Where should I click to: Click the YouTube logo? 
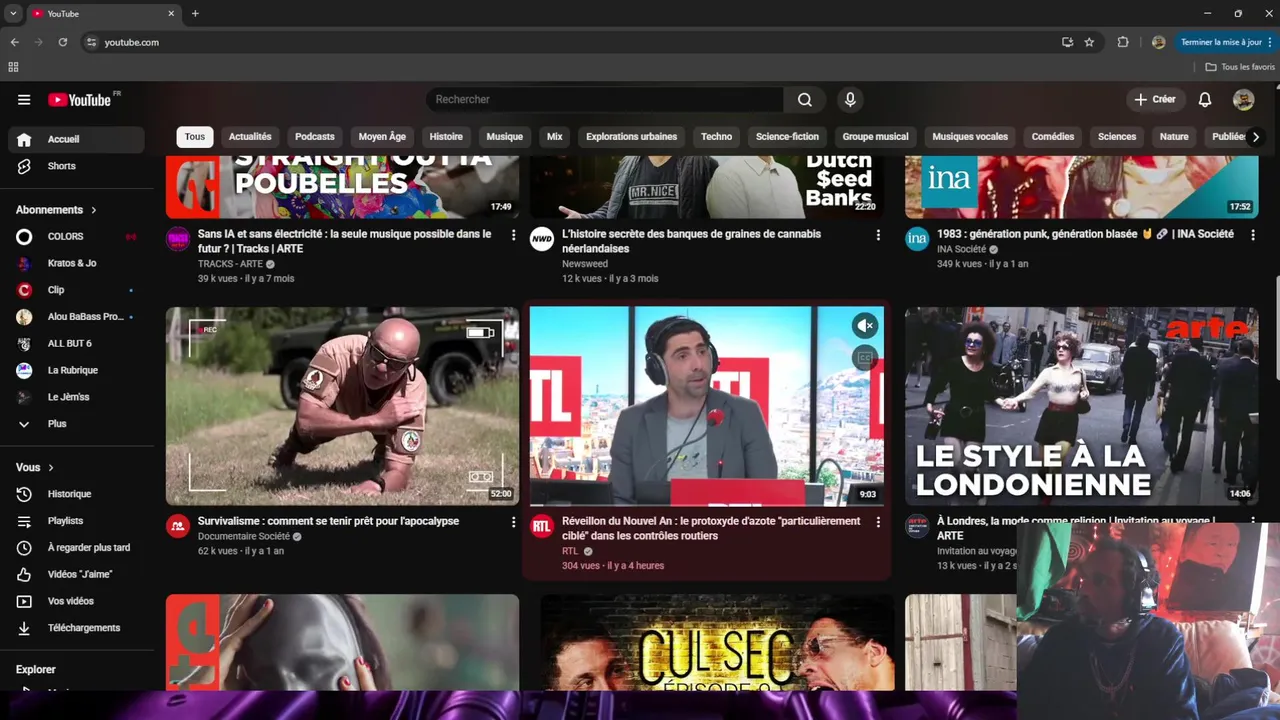pyautogui.click(x=80, y=99)
